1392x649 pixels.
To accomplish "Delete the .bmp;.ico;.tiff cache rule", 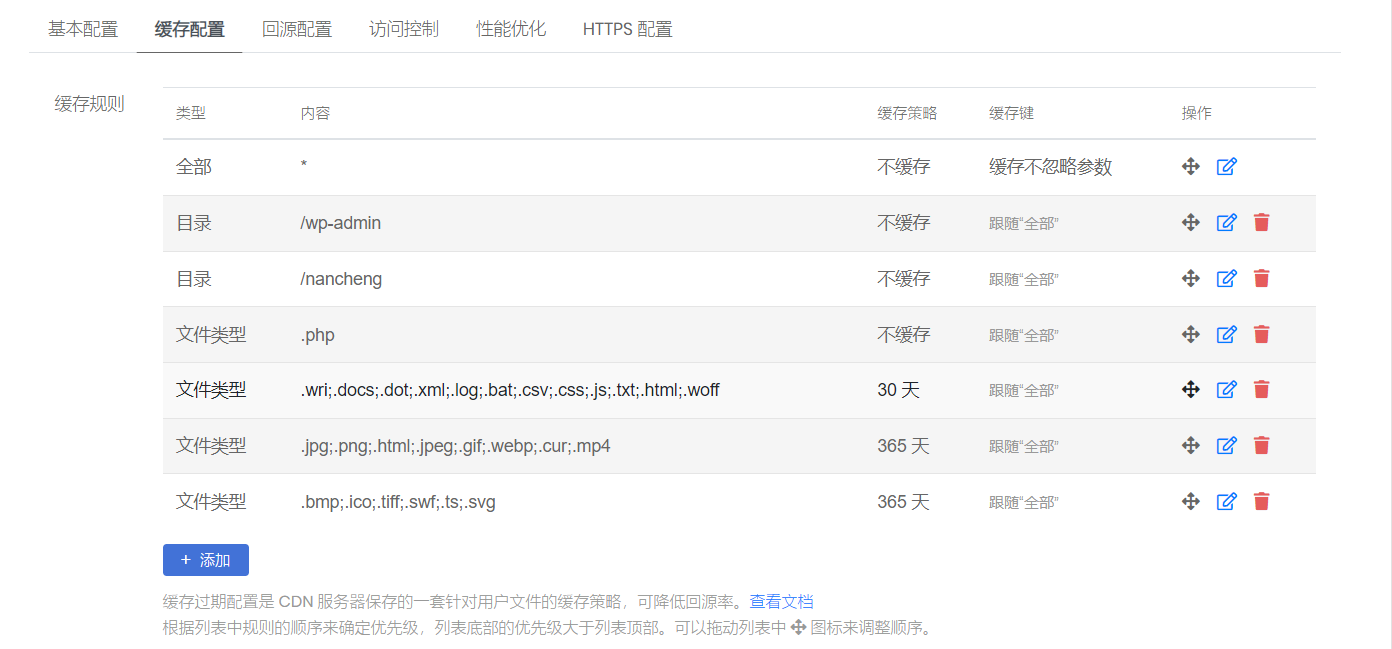I will click(x=1261, y=501).
